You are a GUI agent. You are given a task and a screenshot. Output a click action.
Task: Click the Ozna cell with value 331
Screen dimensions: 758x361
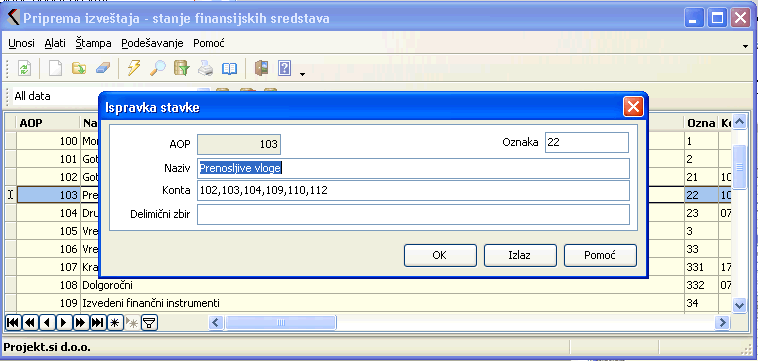pos(700,267)
